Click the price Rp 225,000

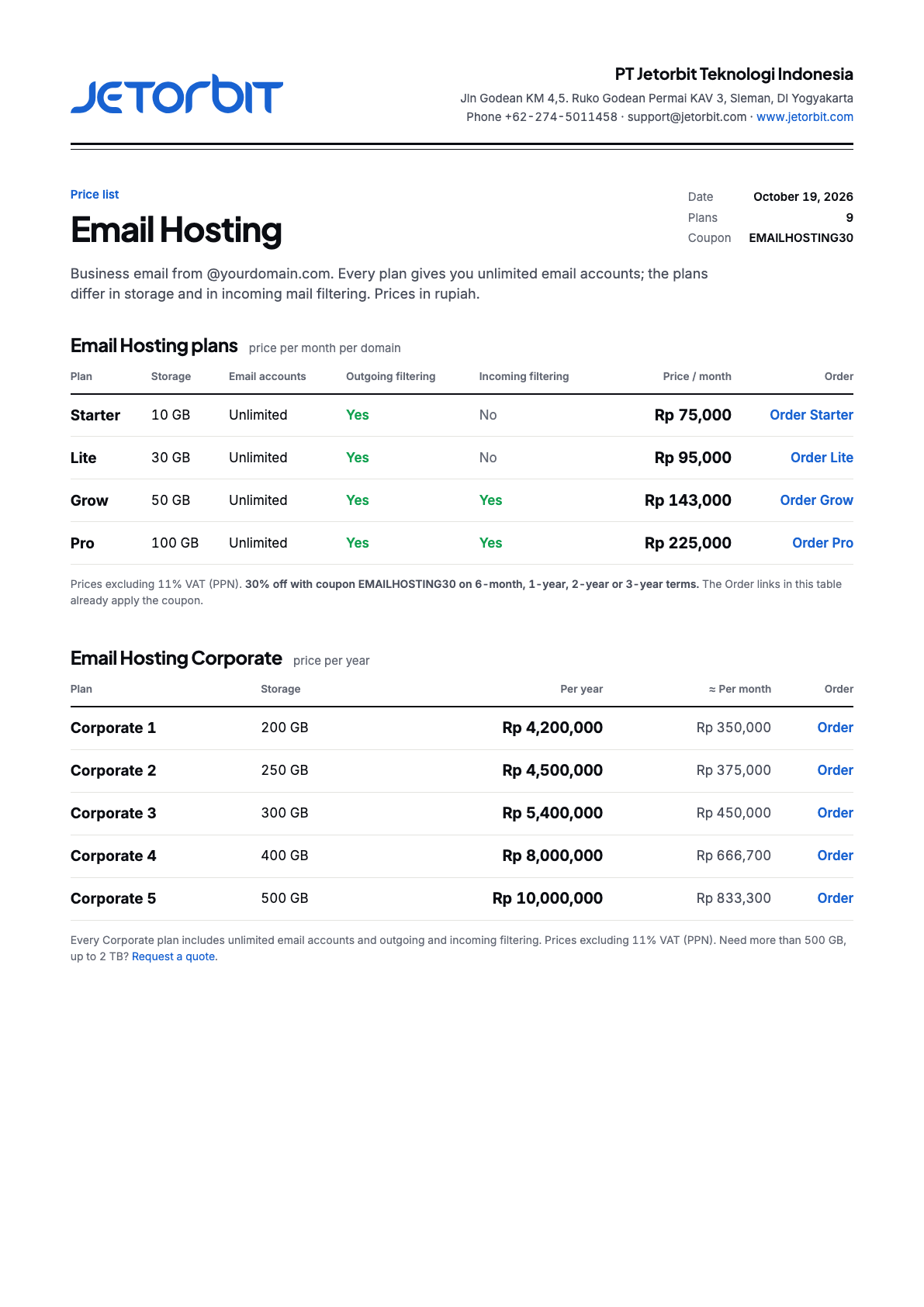[x=687, y=543]
